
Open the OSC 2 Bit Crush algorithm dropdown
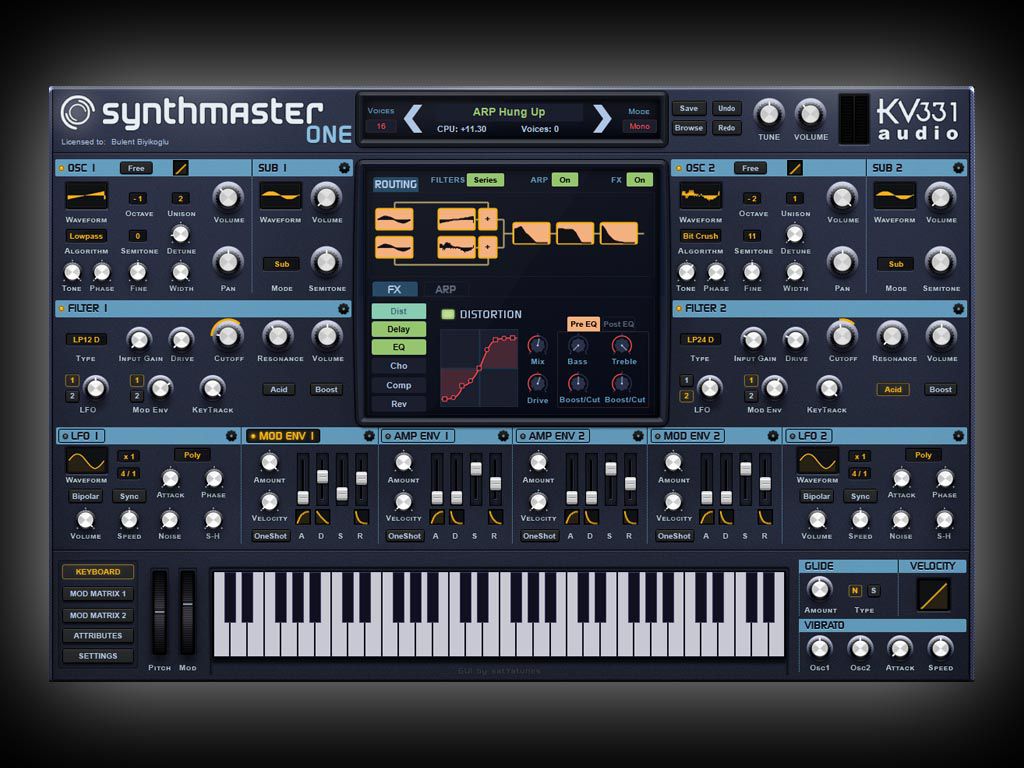click(x=700, y=236)
